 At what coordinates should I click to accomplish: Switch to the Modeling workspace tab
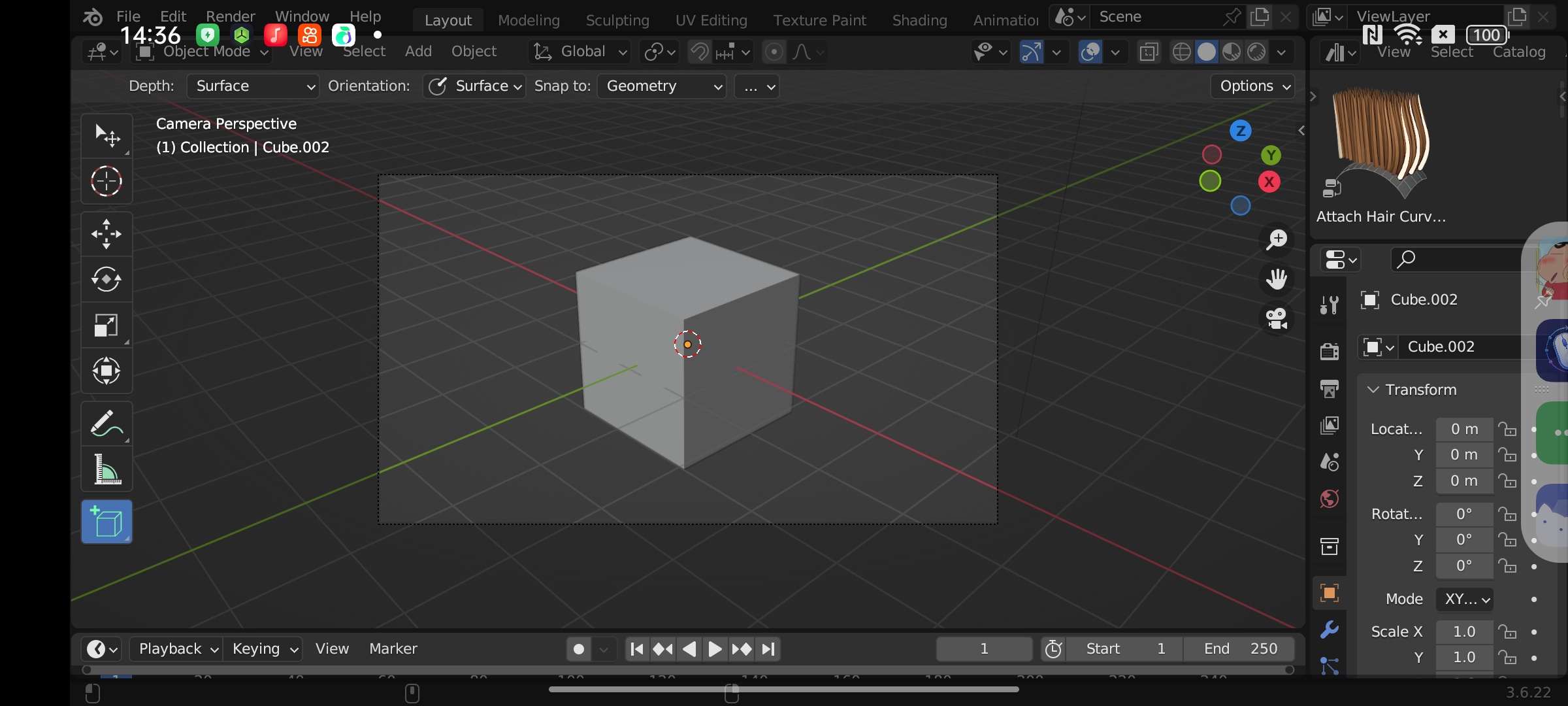coord(529,20)
